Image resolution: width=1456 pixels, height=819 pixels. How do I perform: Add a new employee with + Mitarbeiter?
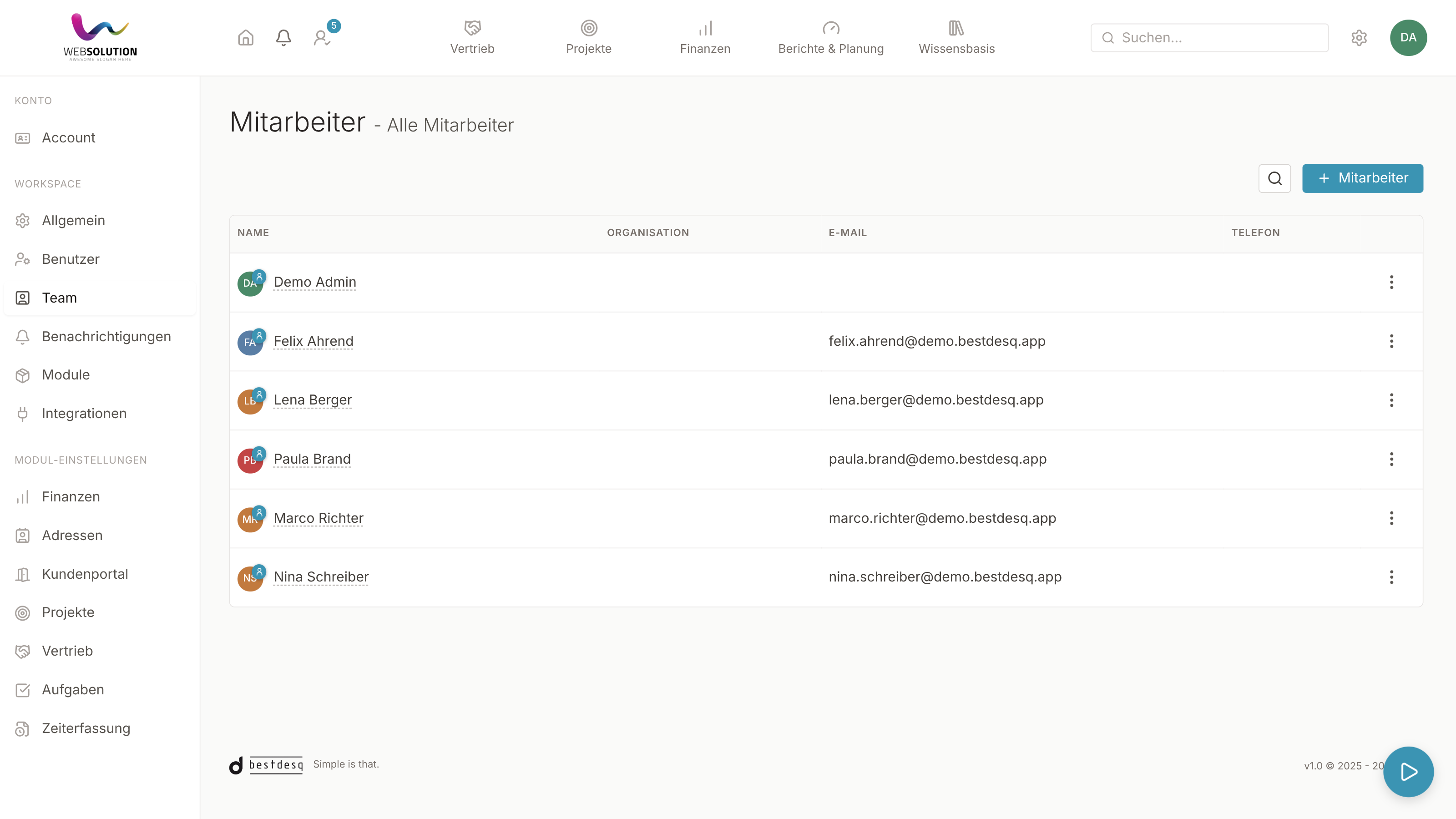1363,179
